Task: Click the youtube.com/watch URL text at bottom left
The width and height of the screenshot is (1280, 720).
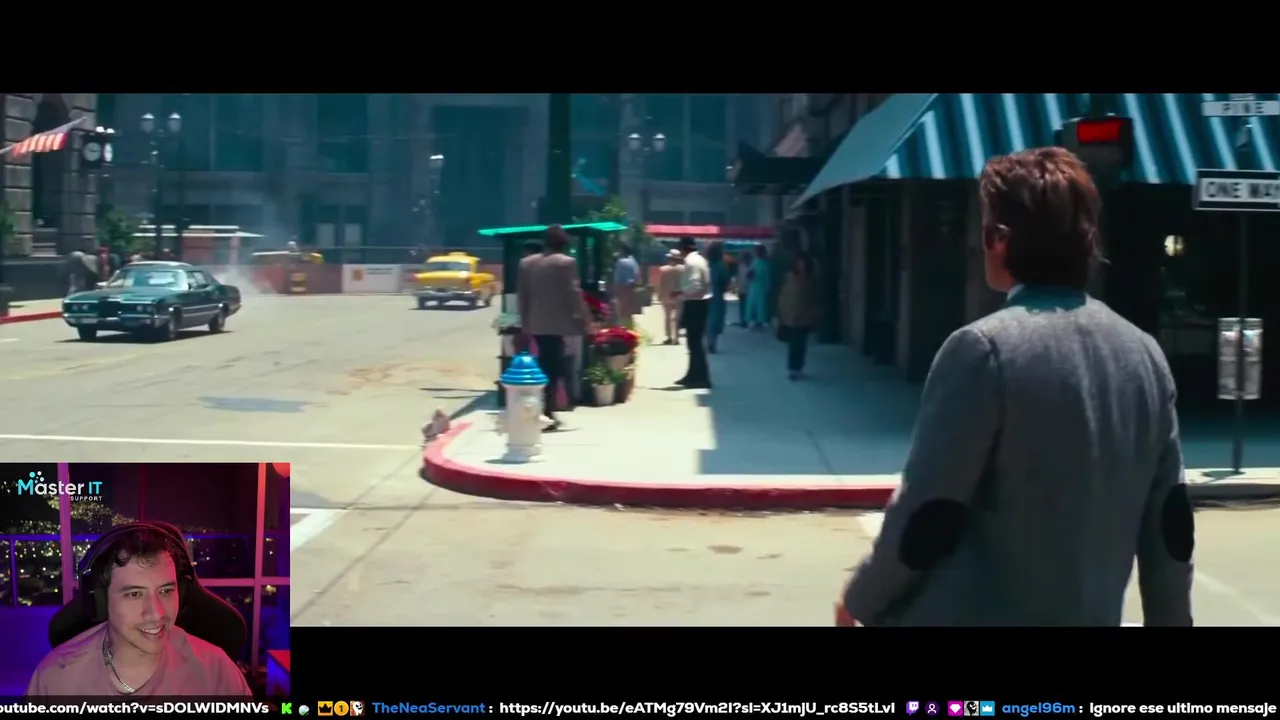Action: (134, 708)
